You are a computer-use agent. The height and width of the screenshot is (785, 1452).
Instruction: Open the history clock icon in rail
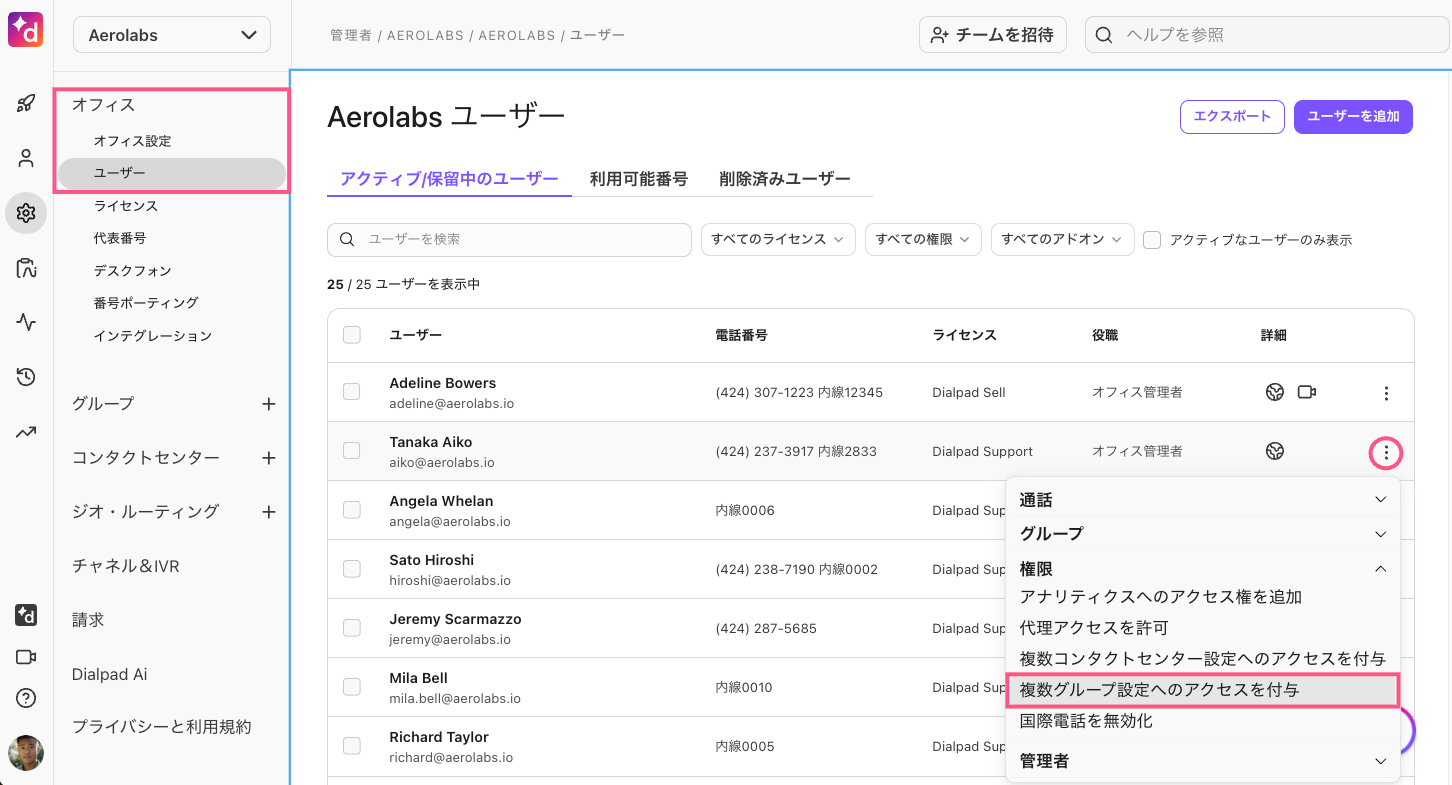26,377
